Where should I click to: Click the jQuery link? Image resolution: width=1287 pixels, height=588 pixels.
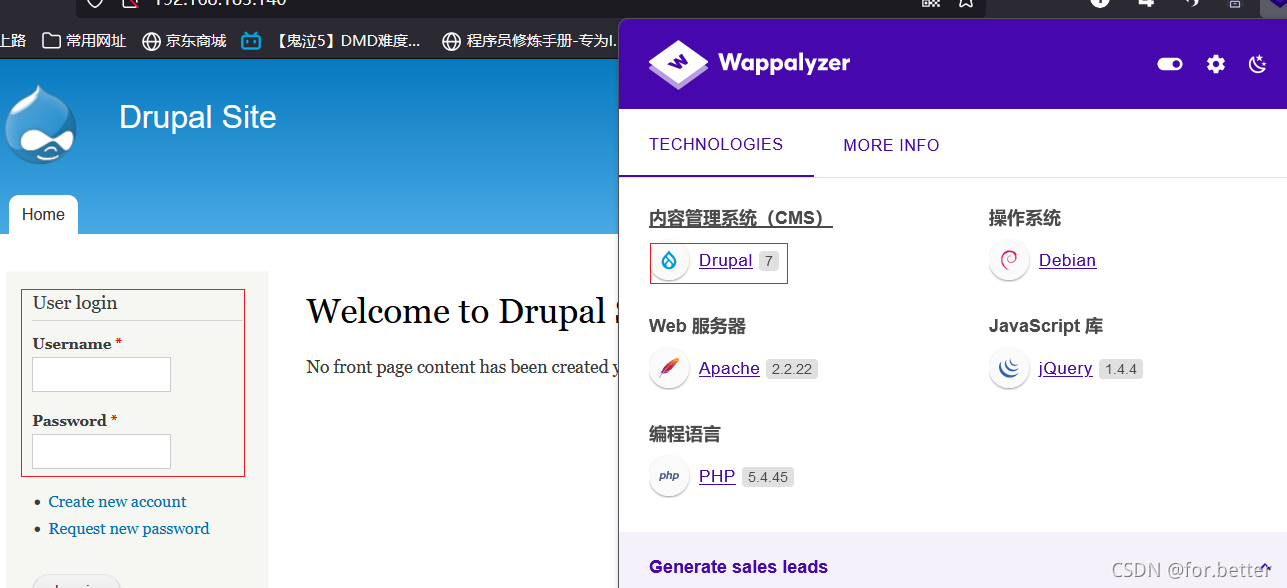(1065, 368)
